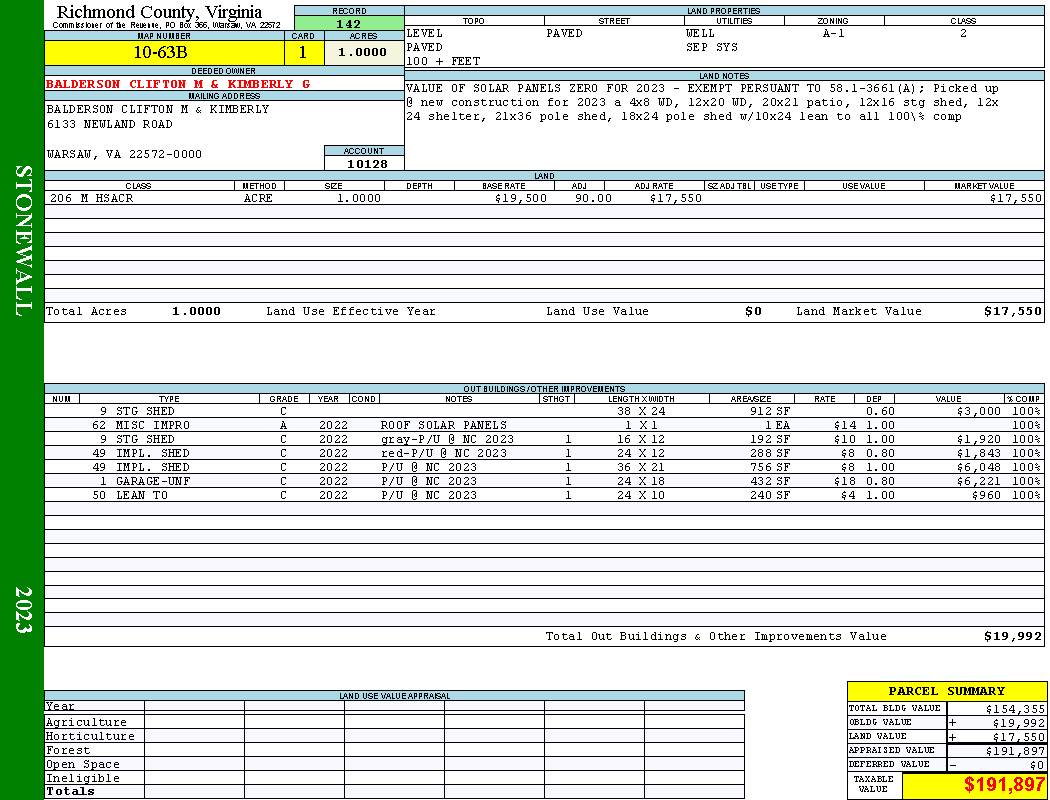Click base rate $19,500

(x=520, y=198)
